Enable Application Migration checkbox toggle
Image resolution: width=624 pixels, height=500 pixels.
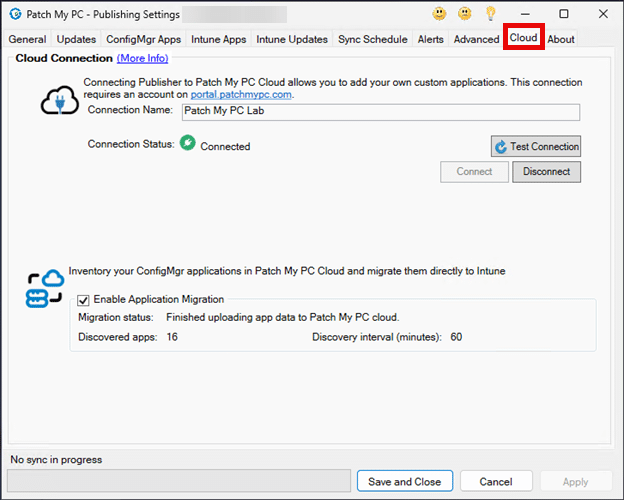pos(84,299)
